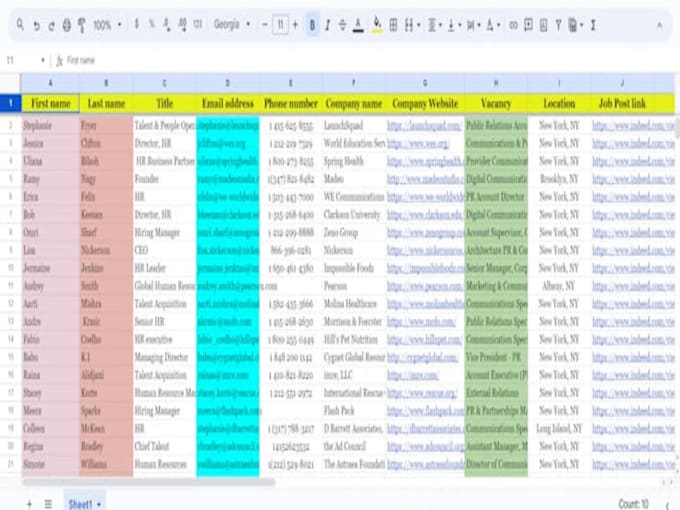Format as percent
This screenshot has height=510, width=680.
pyautogui.click(x=151, y=25)
